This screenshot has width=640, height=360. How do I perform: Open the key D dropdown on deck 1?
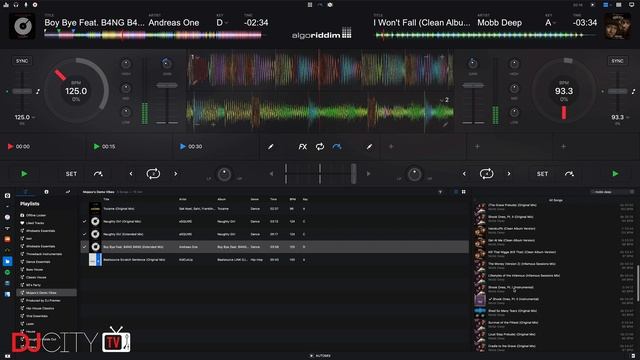(222, 23)
